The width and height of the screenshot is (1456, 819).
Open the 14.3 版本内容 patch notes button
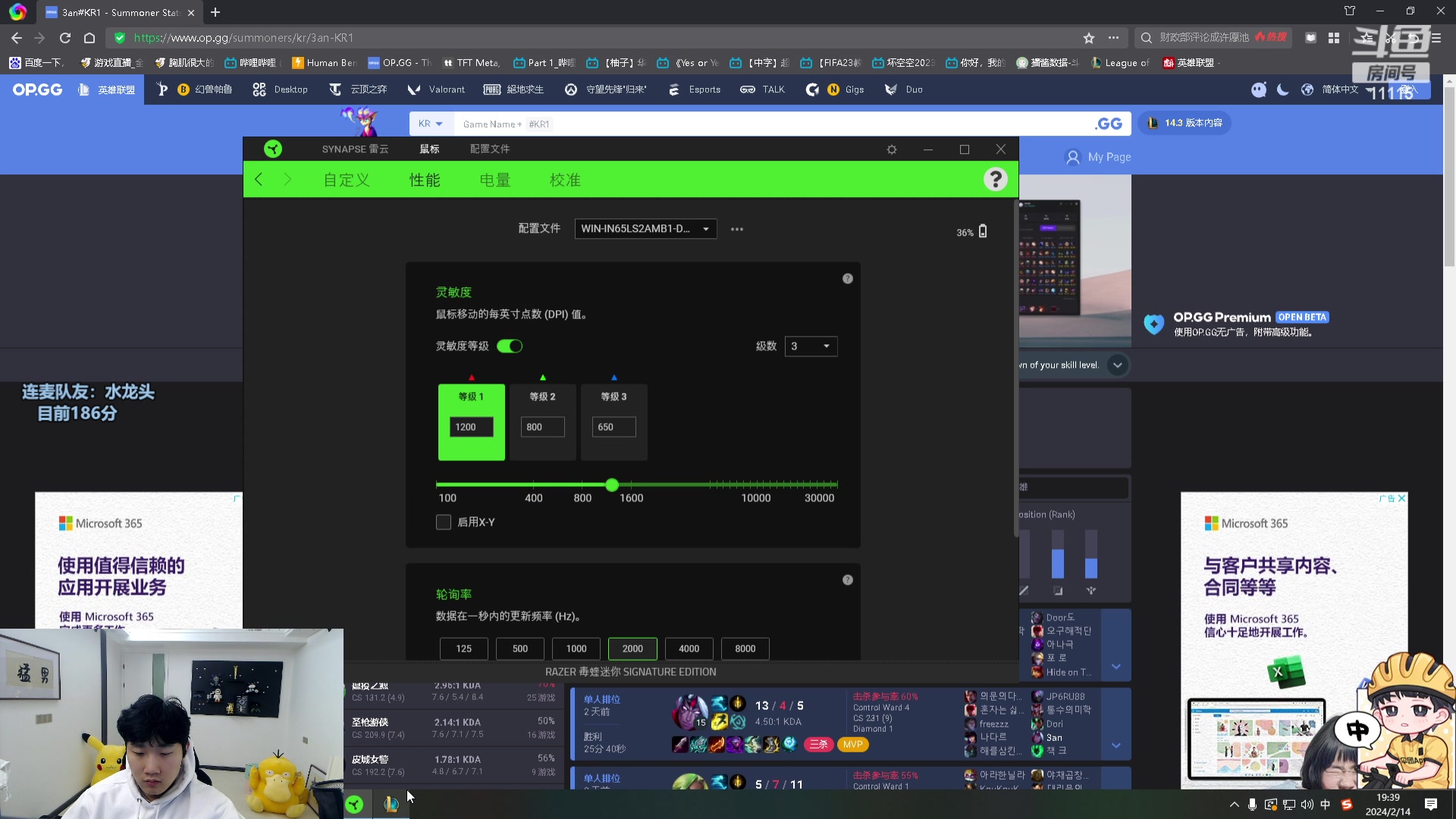click(x=1185, y=123)
